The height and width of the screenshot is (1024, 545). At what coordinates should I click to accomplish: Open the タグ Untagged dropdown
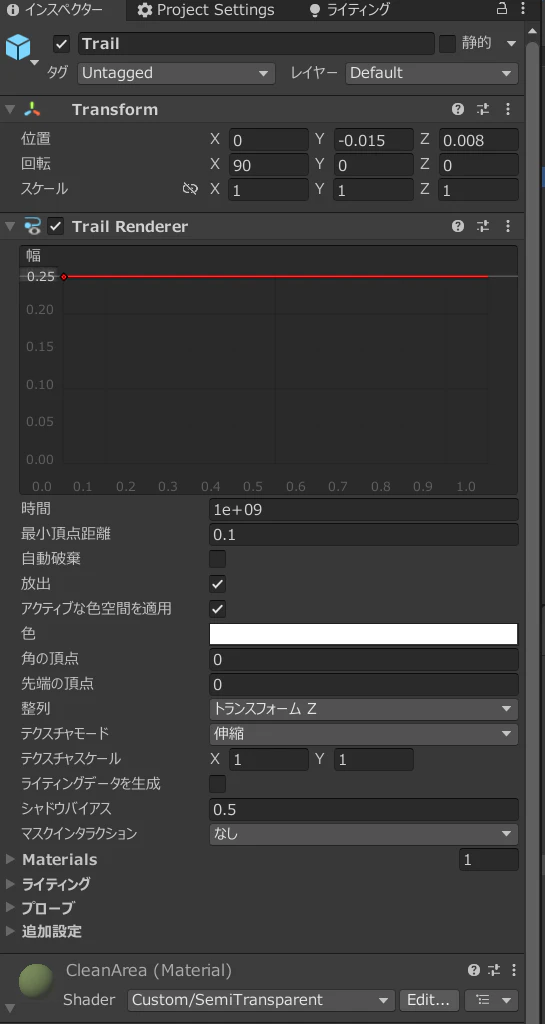pos(176,73)
